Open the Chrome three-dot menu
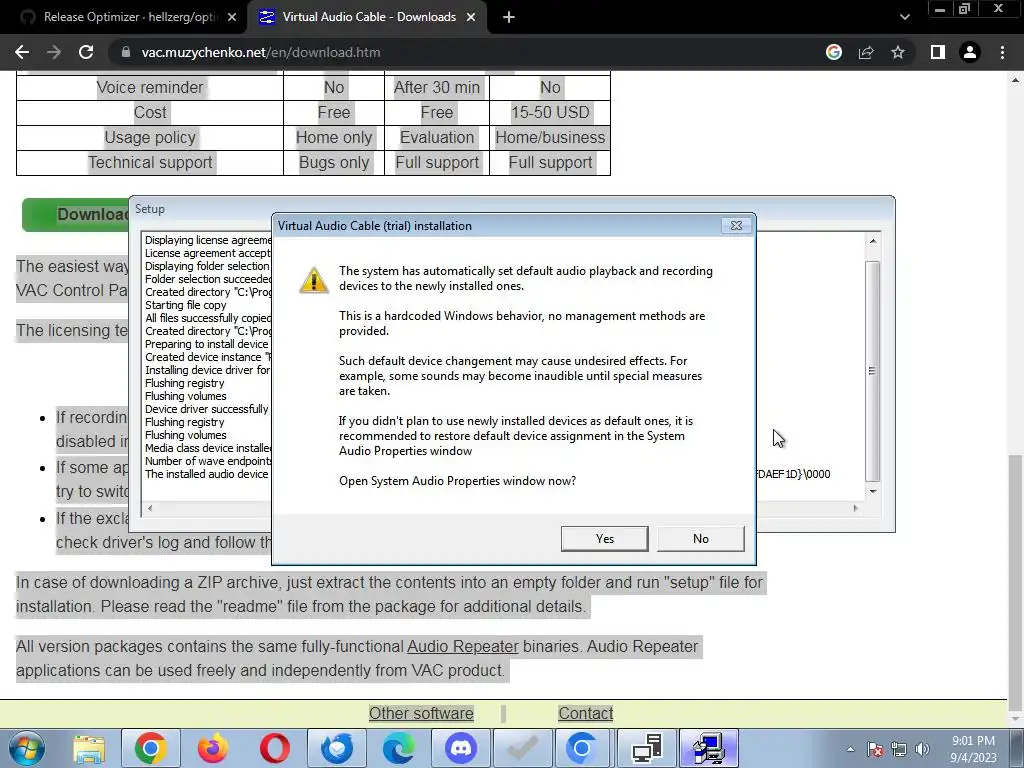This screenshot has height=768, width=1024. tap(1002, 52)
